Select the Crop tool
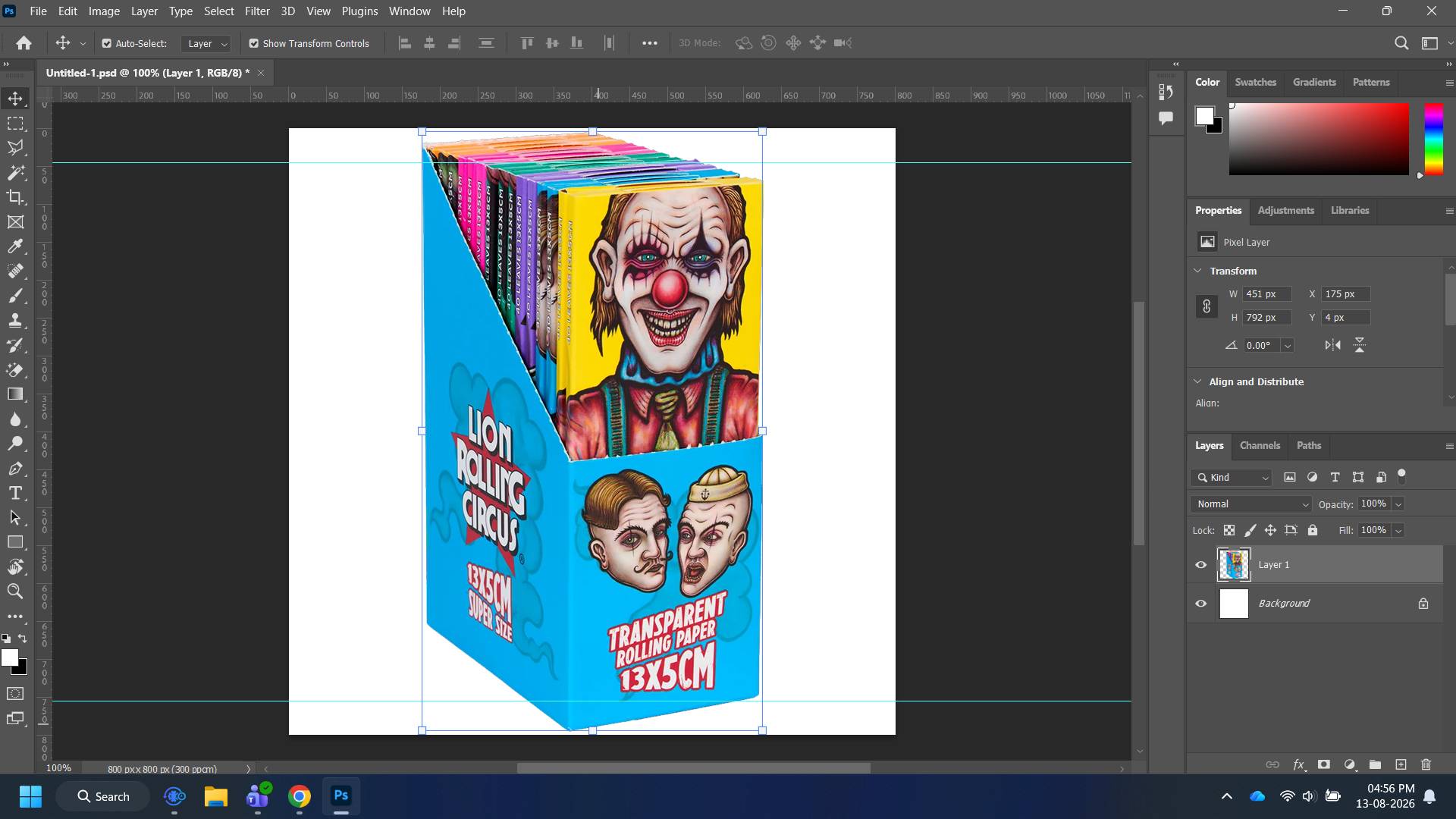This screenshot has width=1456, height=819. [15, 197]
